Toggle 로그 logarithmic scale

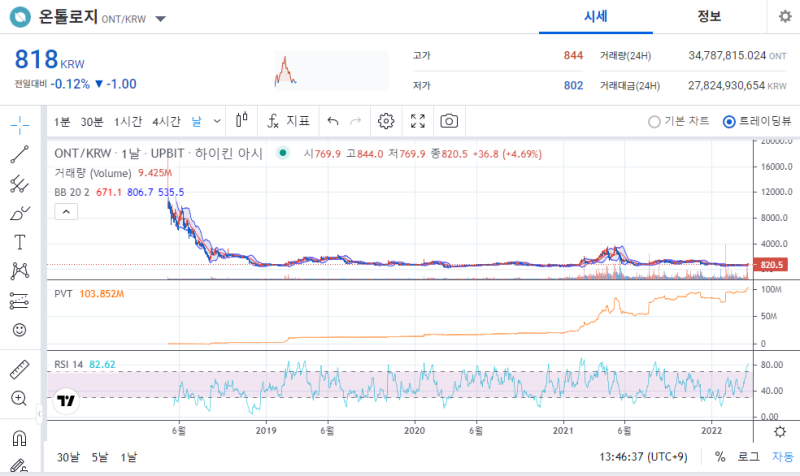[x=748, y=457]
